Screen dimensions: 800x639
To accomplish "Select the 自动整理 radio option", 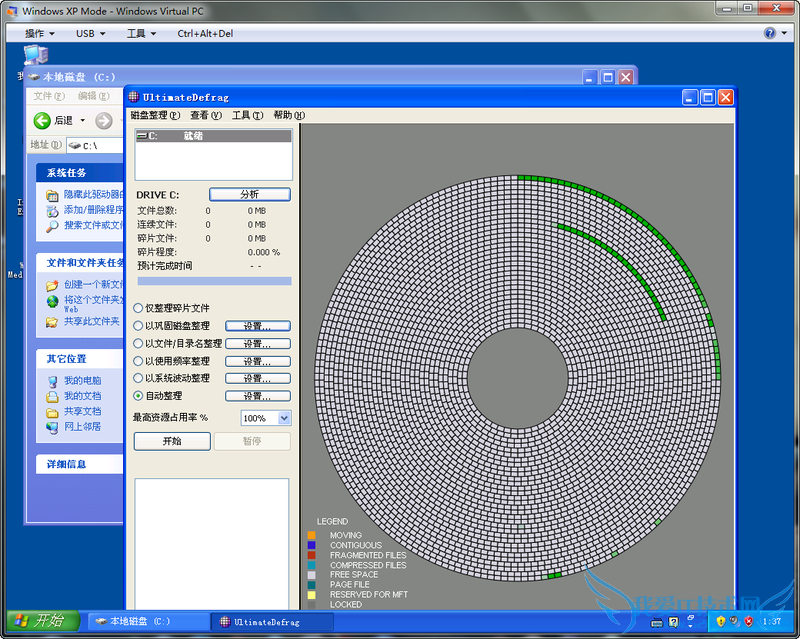I will coord(138,396).
